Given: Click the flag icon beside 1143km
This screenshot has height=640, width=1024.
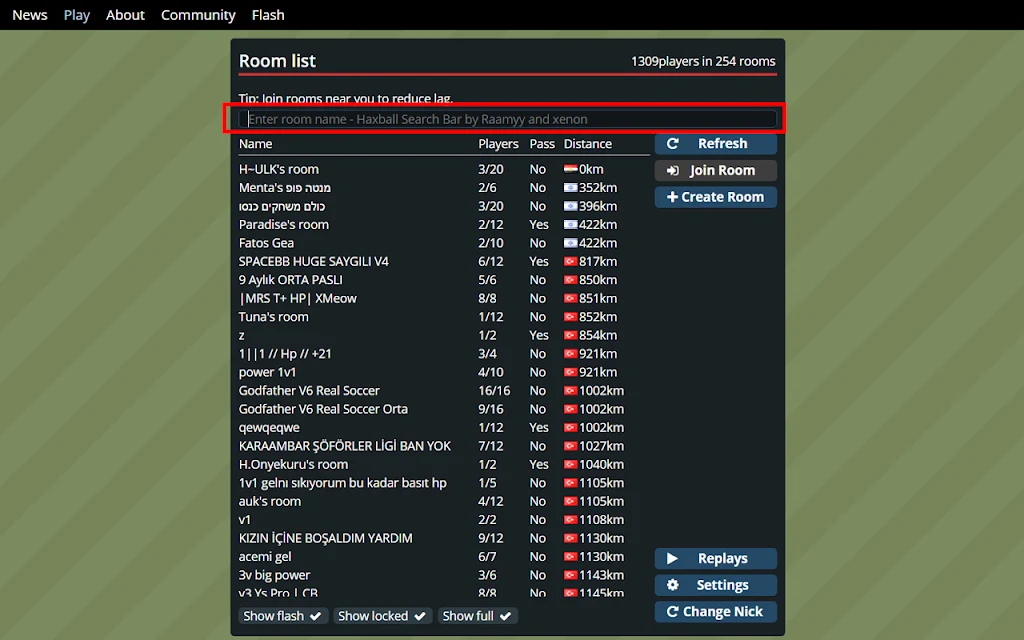Looking at the screenshot, I should pos(571,575).
